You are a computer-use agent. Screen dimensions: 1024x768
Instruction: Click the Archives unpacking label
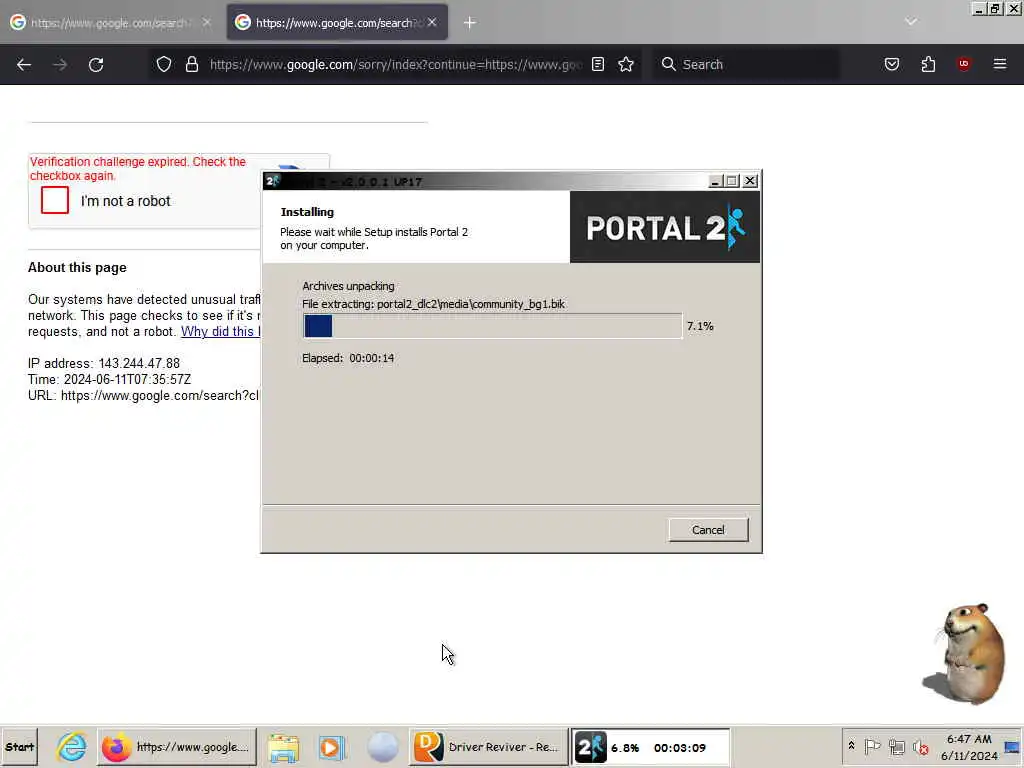pos(348,286)
